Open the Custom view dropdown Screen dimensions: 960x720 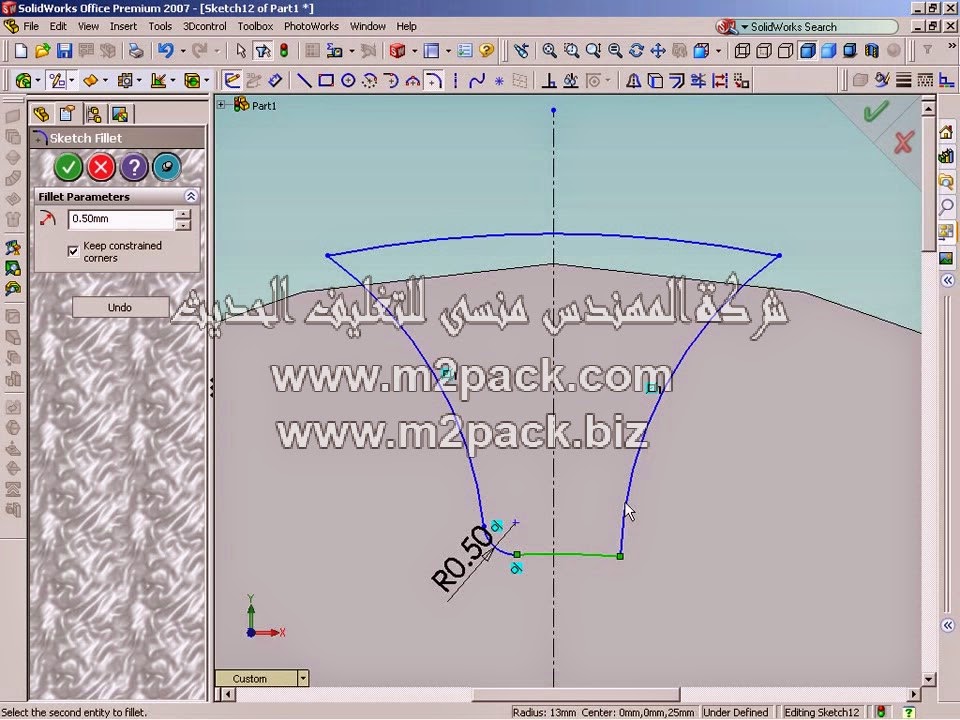point(302,678)
